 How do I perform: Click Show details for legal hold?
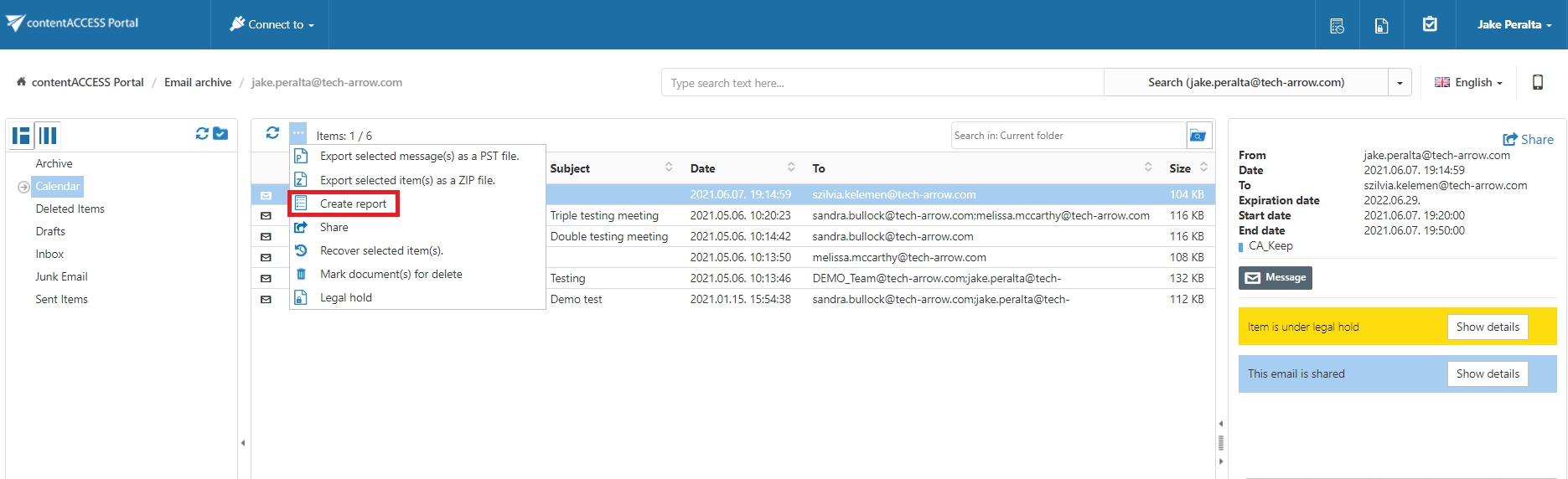[1487, 327]
